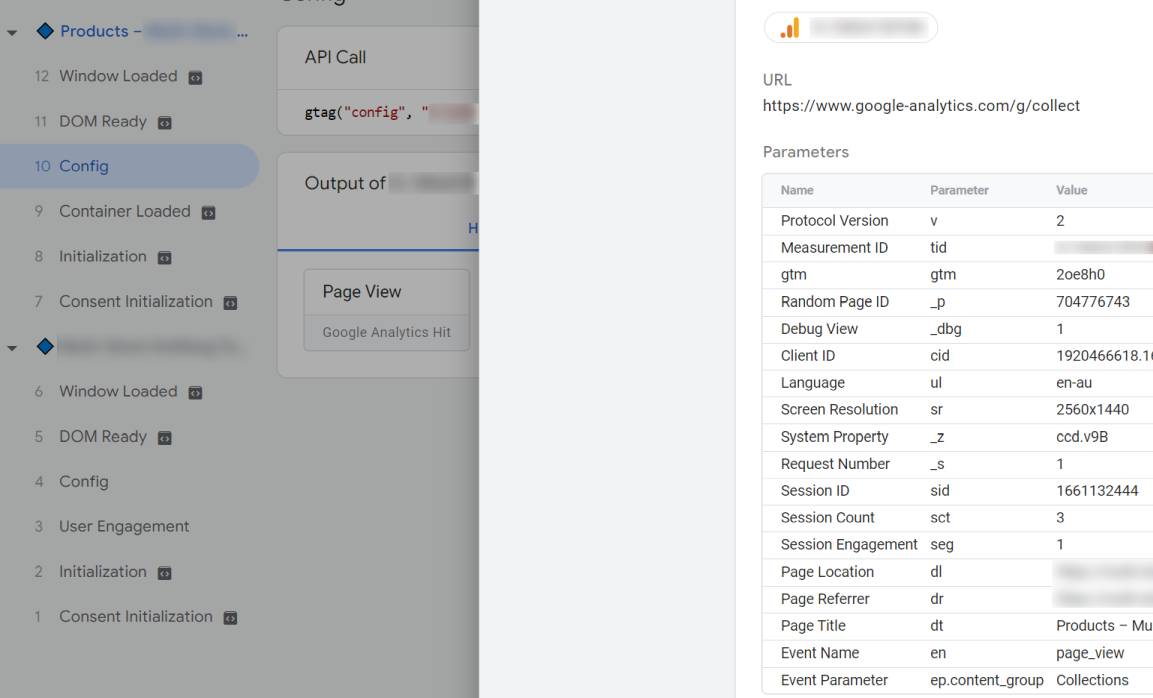Select event 9 Container Loaded
The width and height of the screenshot is (1153, 698).
click(124, 212)
